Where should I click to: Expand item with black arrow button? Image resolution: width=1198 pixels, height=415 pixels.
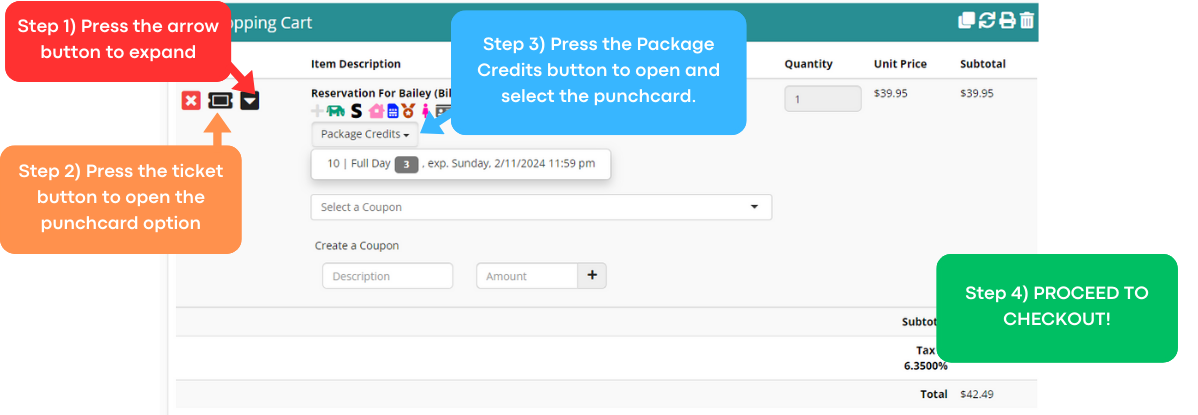pyautogui.click(x=250, y=100)
